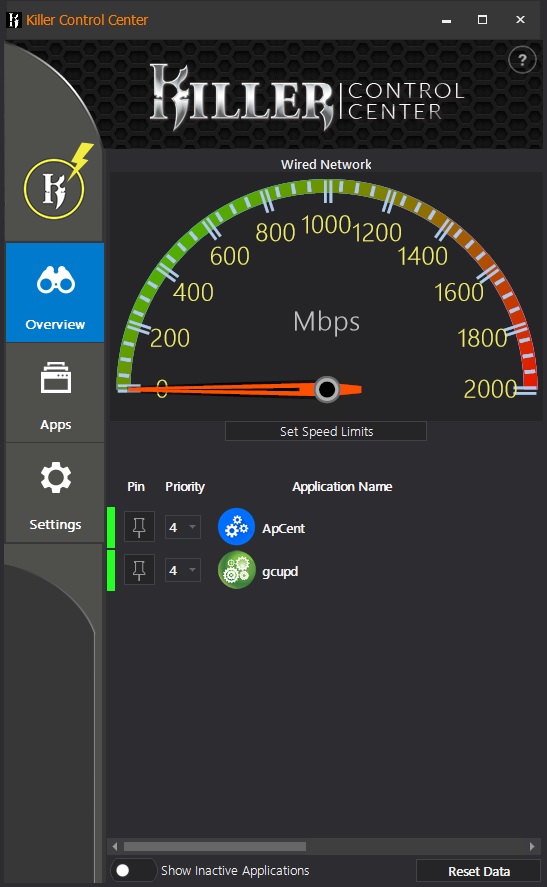Open the help question mark icon
This screenshot has height=887, width=547.
[522, 59]
